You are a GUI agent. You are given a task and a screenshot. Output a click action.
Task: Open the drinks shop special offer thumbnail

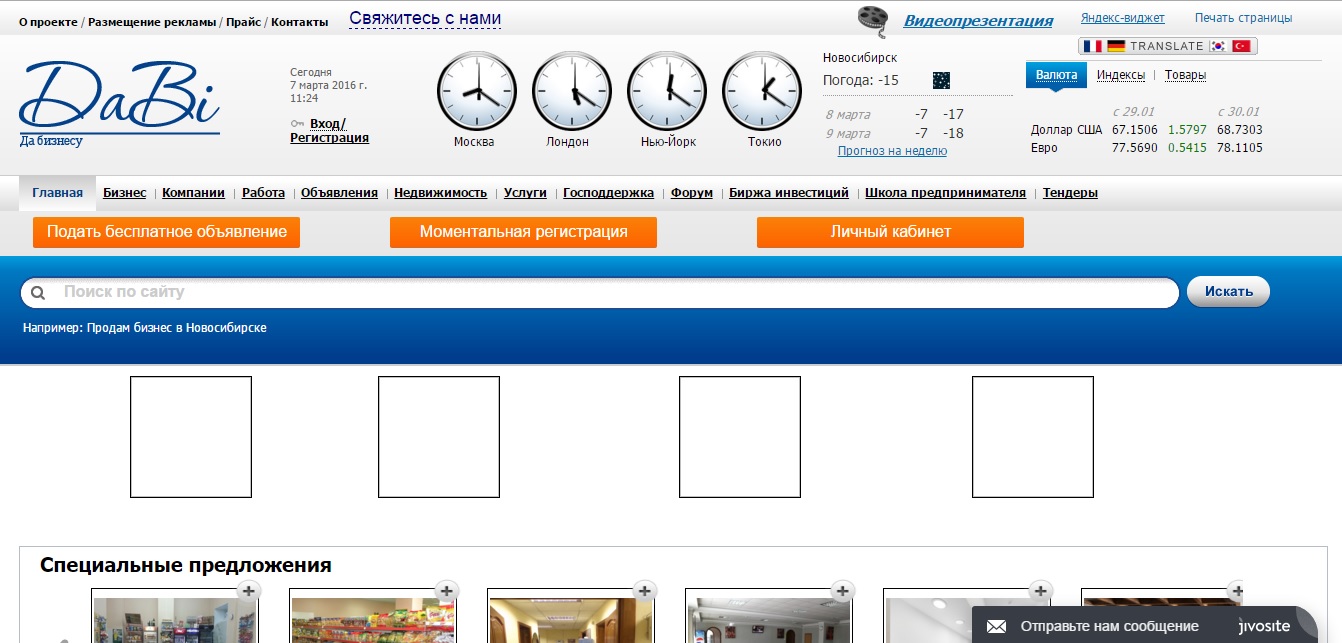tap(175, 615)
